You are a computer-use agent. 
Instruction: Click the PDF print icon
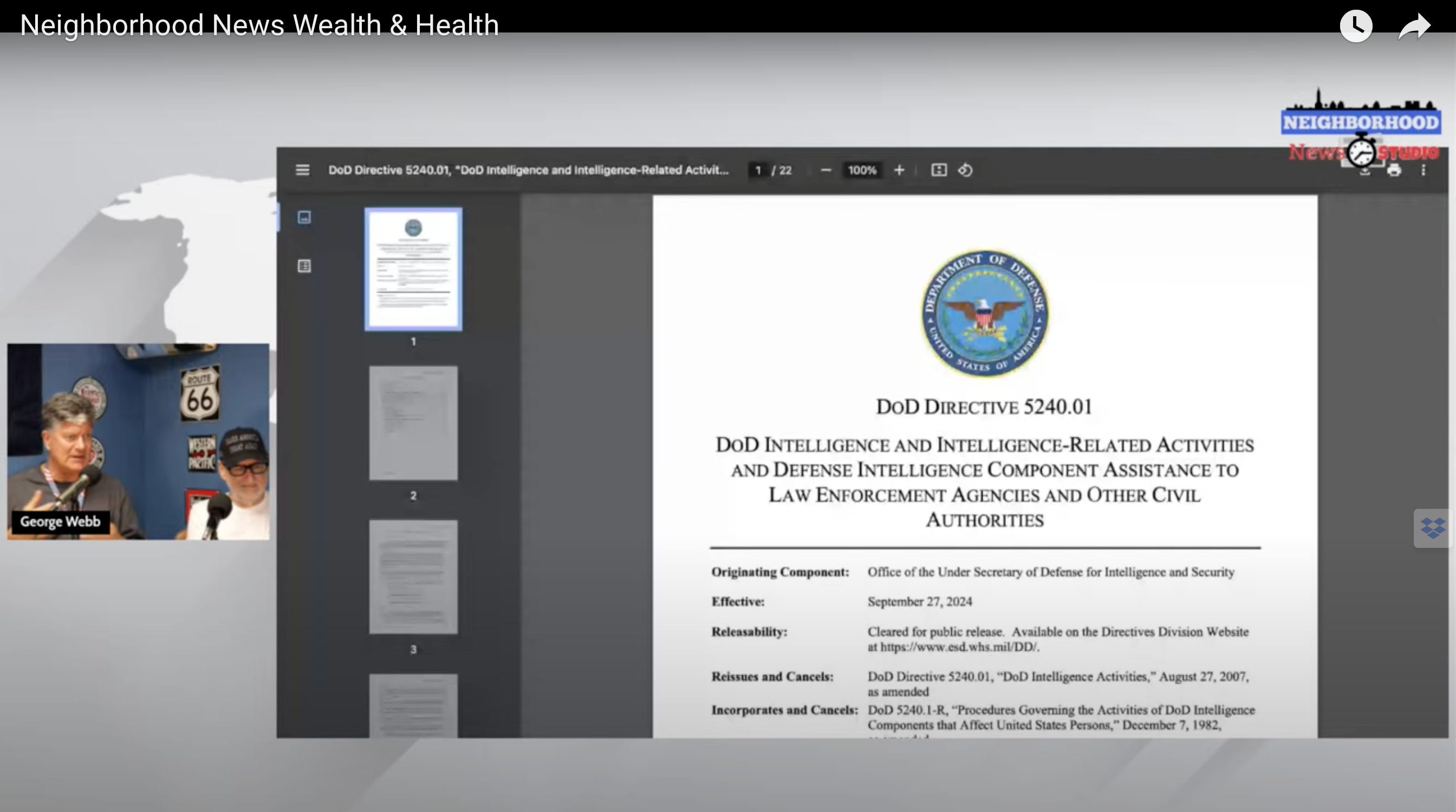pos(1394,170)
